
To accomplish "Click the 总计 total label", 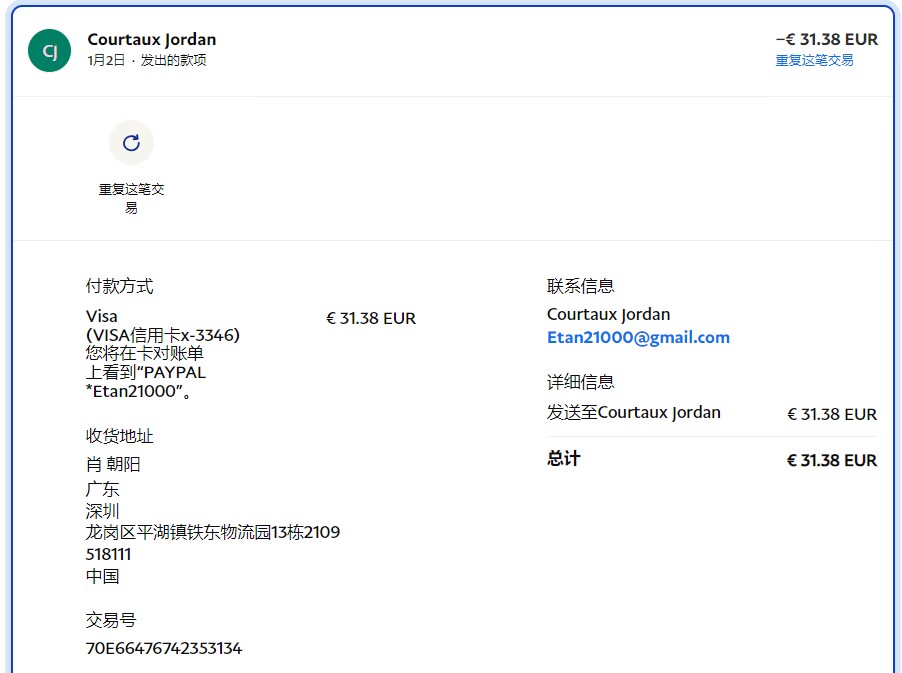I will point(563,458).
